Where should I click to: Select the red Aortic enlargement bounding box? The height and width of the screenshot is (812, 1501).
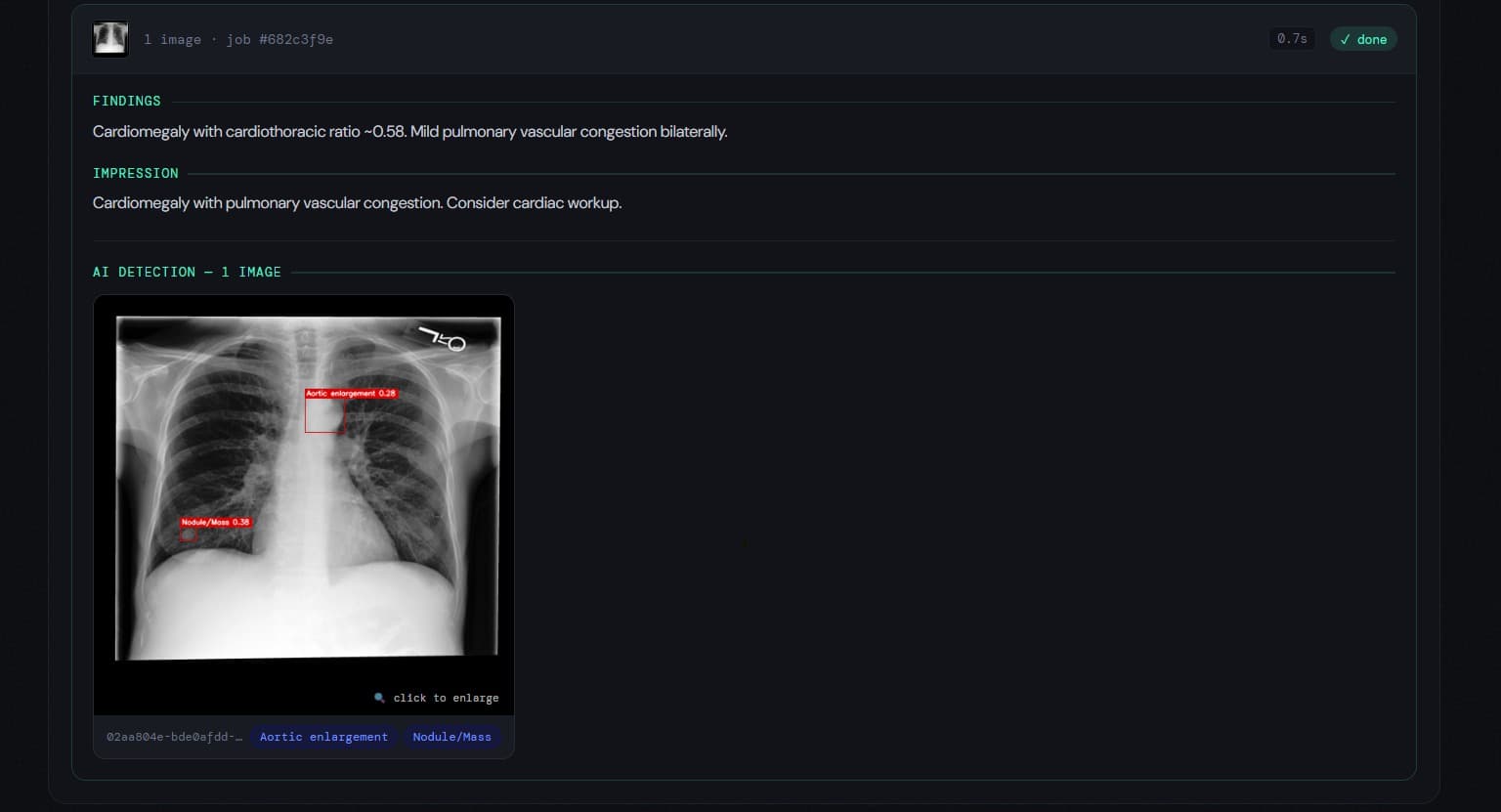(x=324, y=415)
